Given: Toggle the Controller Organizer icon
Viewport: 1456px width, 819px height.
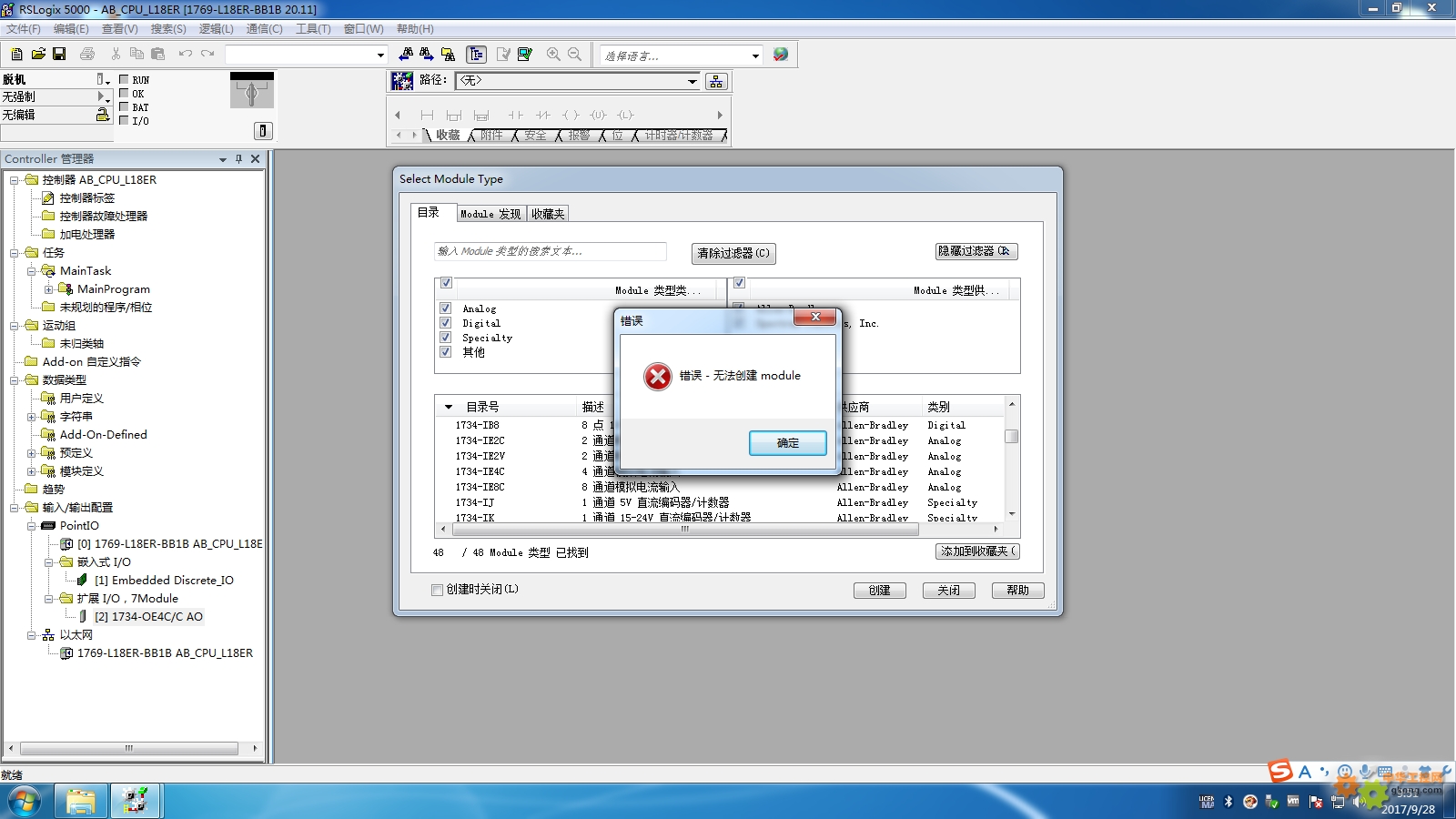Looking at the screenshot, I should point(476,55).
